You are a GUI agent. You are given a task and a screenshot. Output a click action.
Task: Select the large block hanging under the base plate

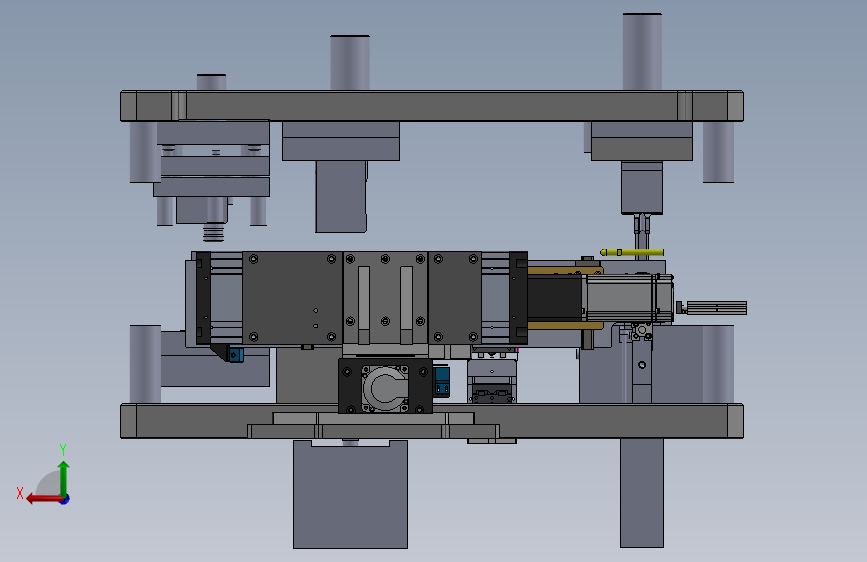tap(350, 495)
